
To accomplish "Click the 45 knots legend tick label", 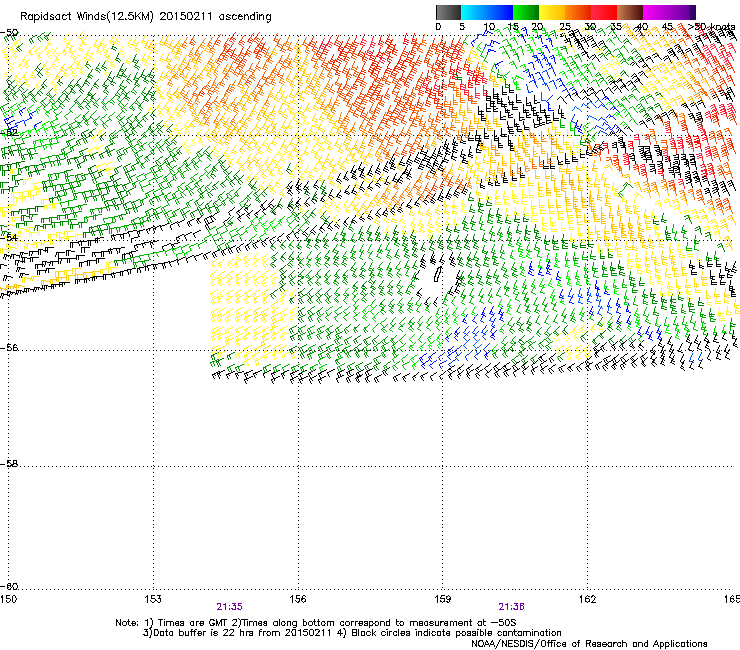I will click(667, 27).
